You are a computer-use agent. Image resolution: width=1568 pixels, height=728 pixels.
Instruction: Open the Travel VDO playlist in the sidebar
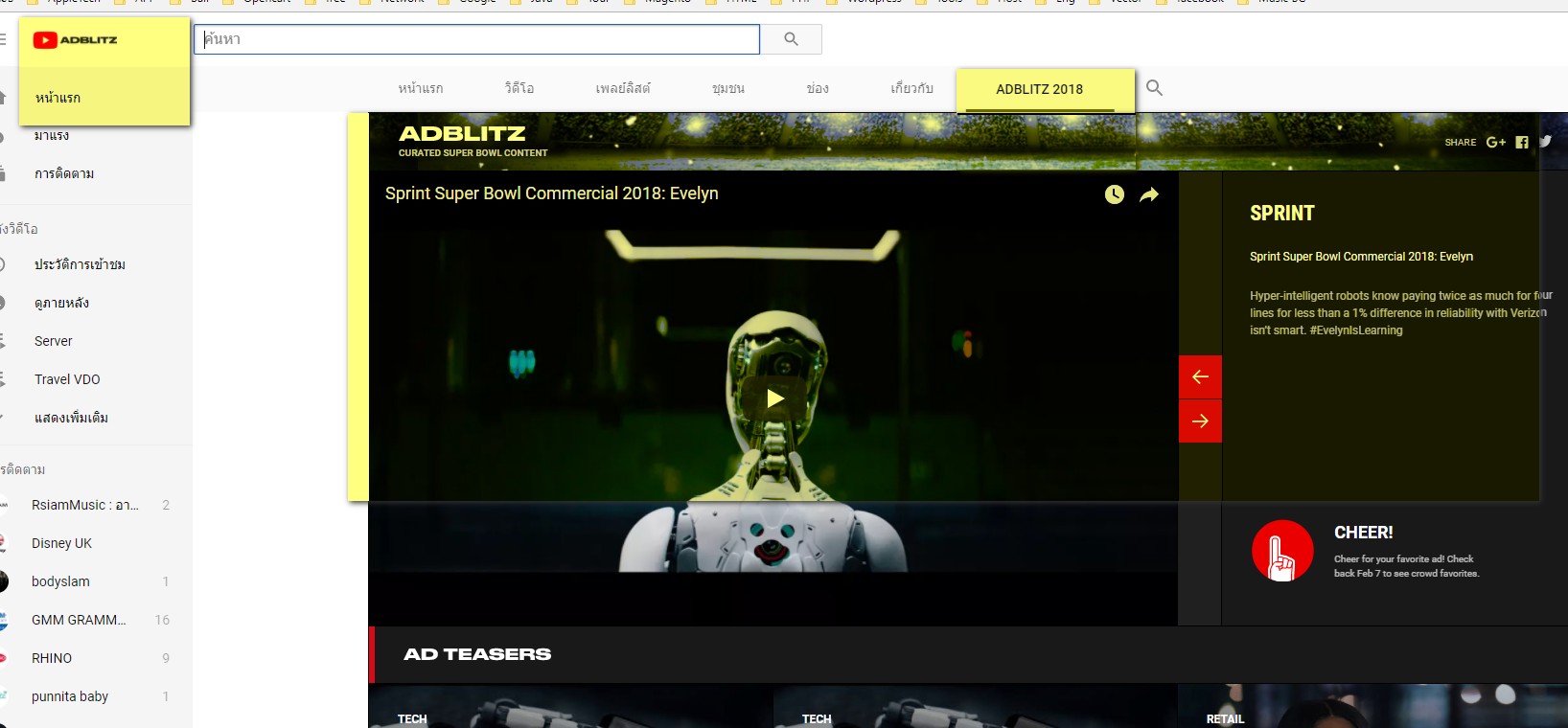(67, 379)
